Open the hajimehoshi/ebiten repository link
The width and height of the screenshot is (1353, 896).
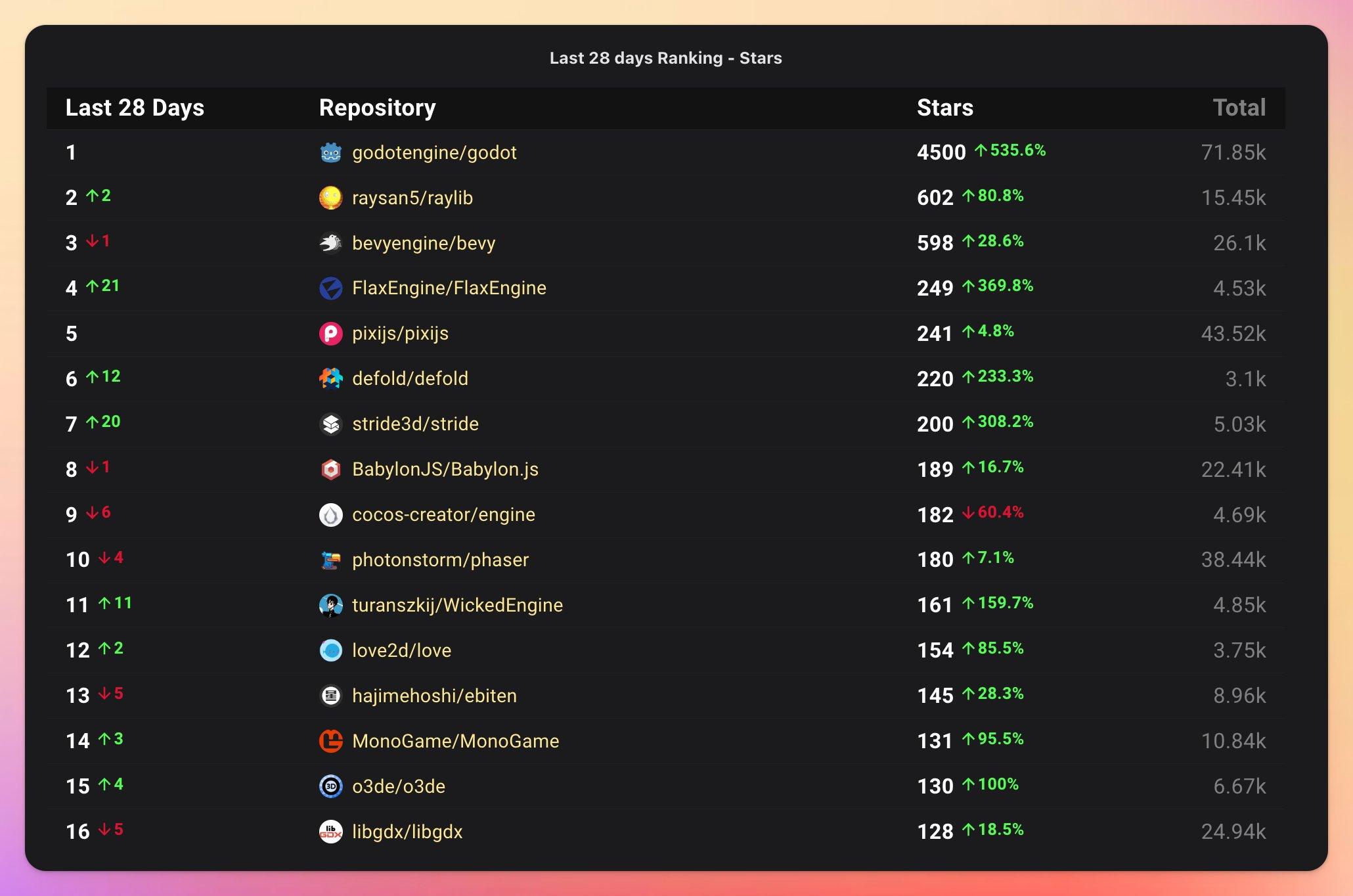[434, 696]
